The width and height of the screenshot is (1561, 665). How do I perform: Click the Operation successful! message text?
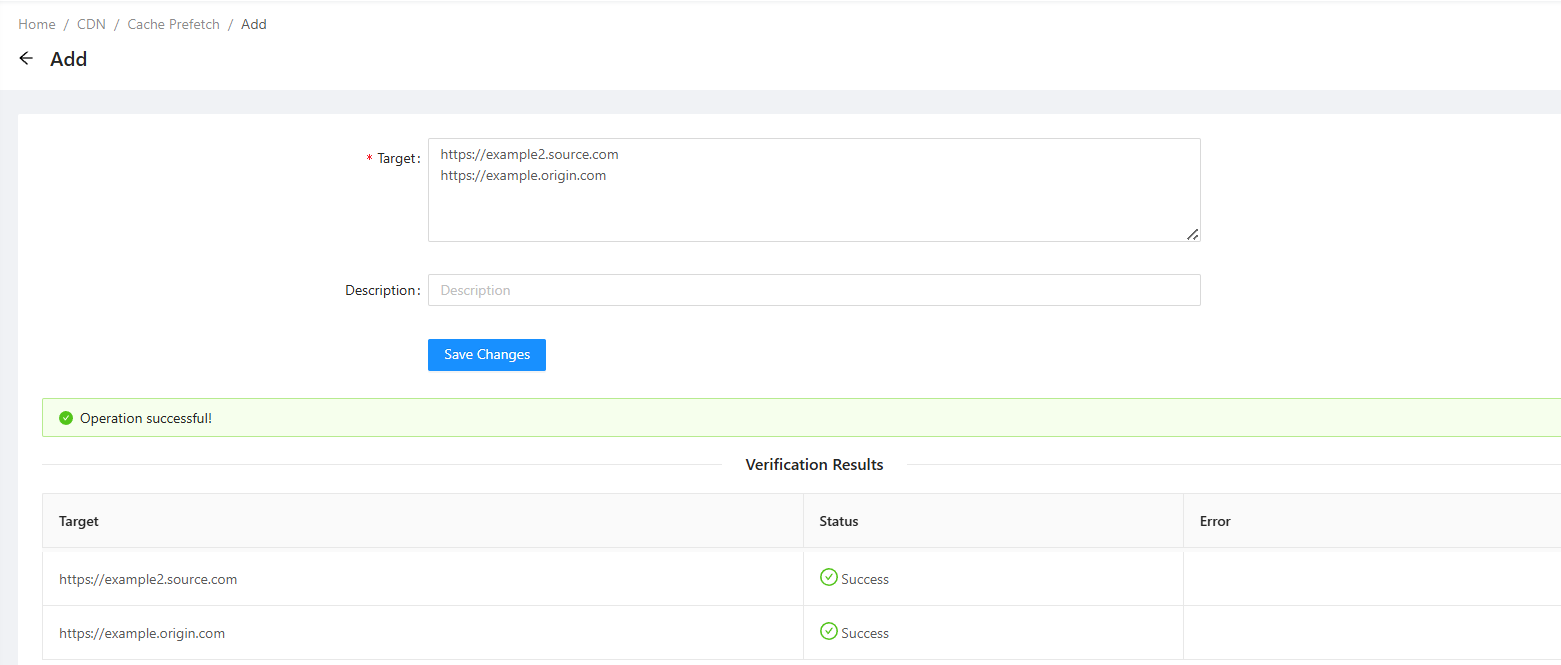point(146,418)
